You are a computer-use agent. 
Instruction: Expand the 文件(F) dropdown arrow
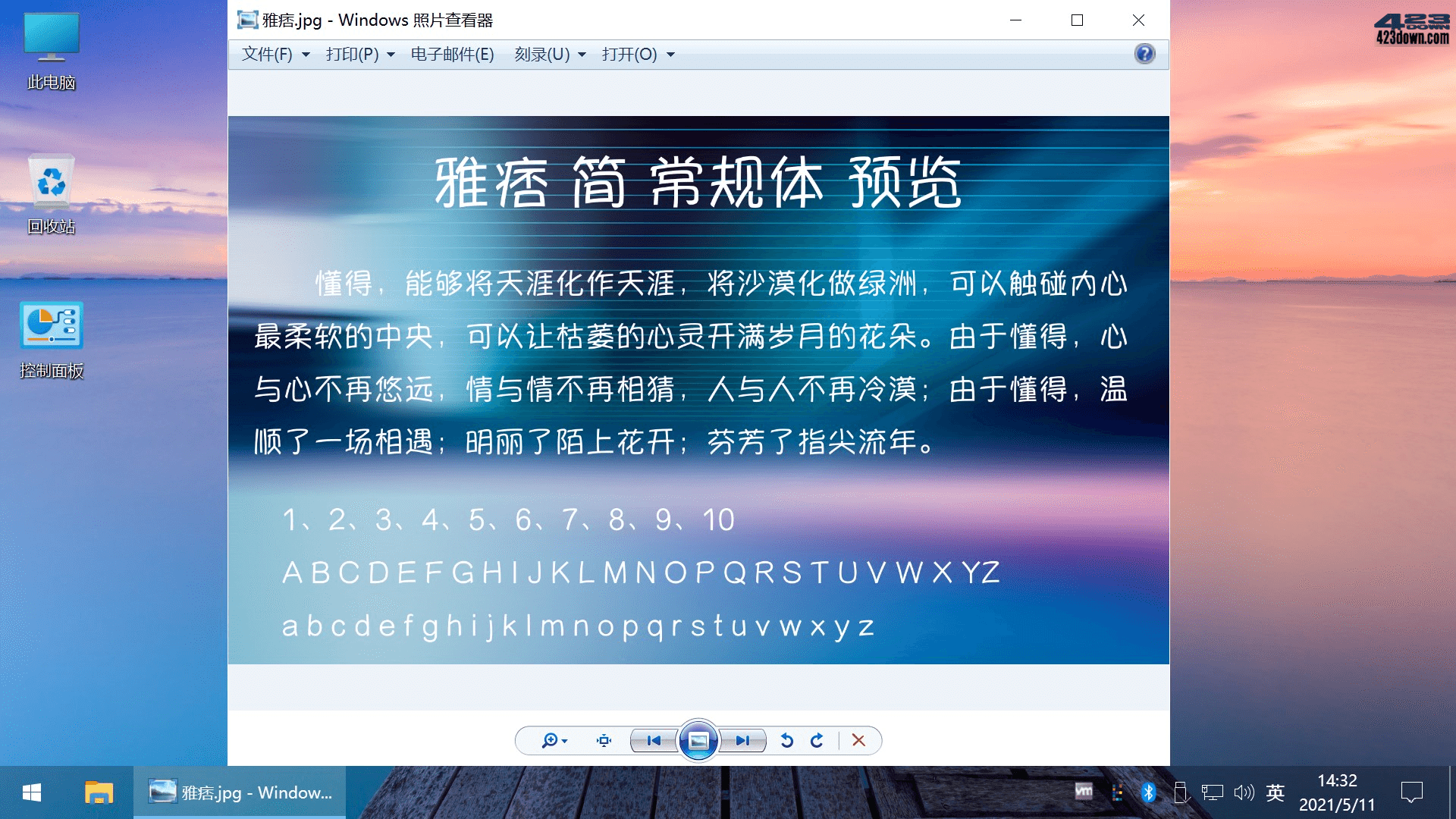pyautogui.click(x=306, y=54)
